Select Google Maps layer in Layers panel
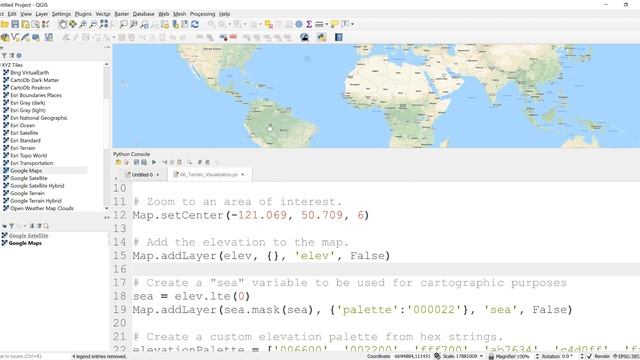Screen dimensions: 640x360 click(25, 243)
